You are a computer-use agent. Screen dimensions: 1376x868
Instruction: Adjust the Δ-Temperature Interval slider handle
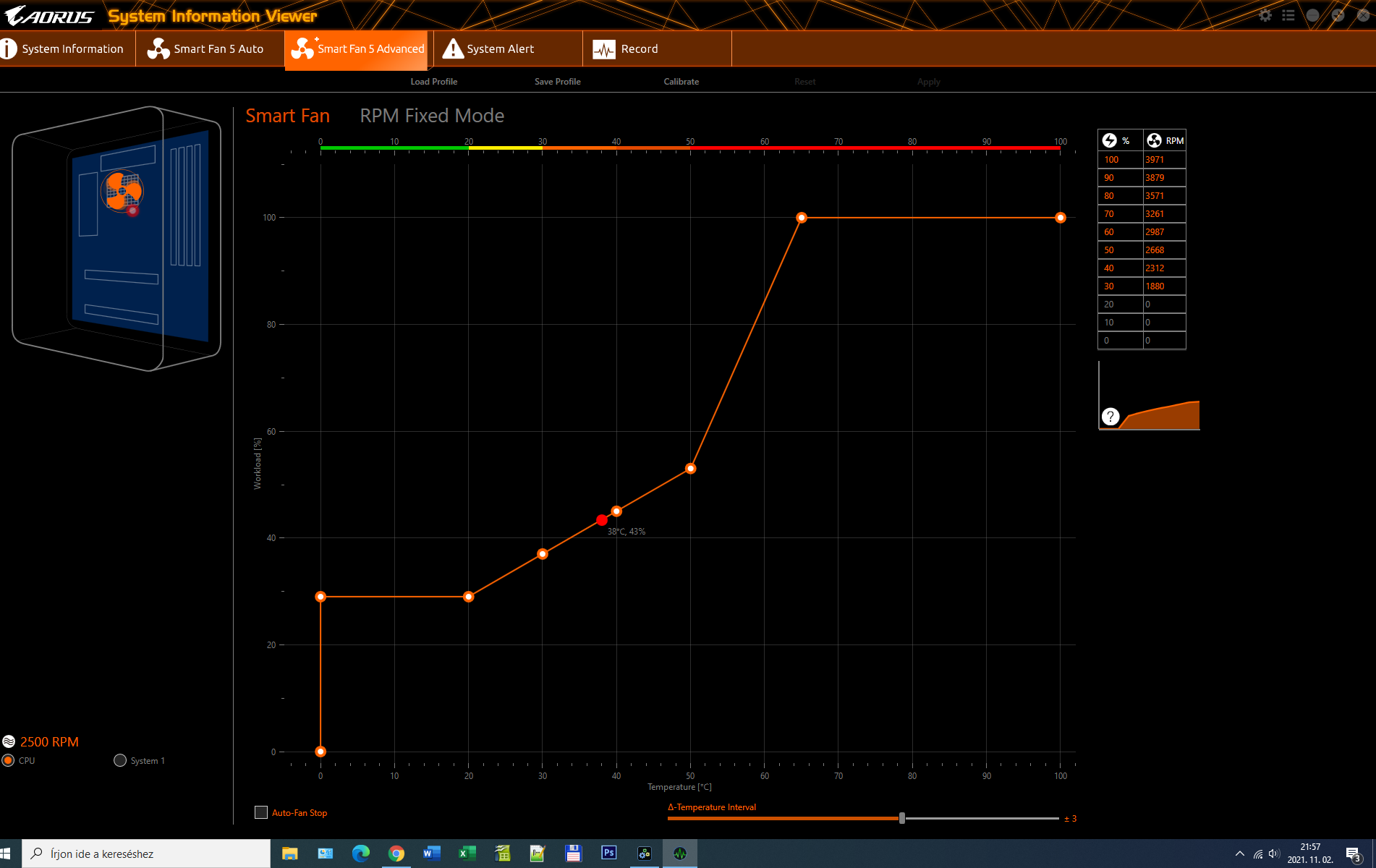click(902, 818)
